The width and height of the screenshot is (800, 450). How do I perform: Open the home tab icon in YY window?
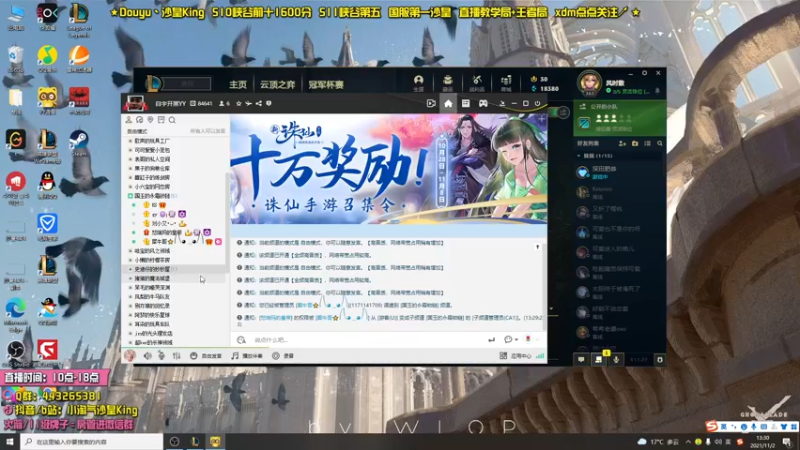pos(448,104)
